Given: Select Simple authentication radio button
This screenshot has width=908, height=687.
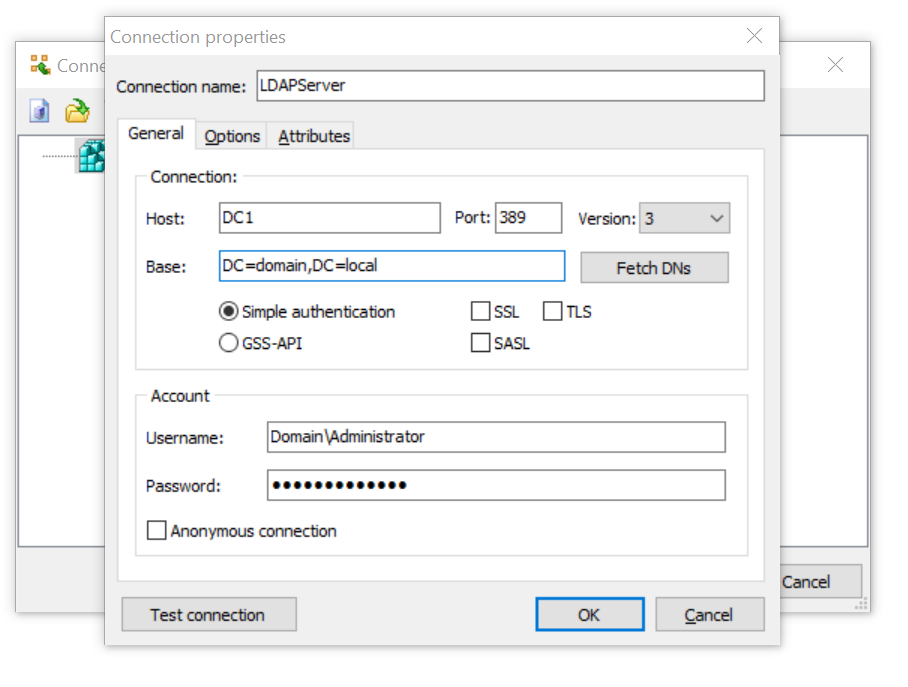Looking at the screenshot, I should pyautogui.click(x=228, y=312).
